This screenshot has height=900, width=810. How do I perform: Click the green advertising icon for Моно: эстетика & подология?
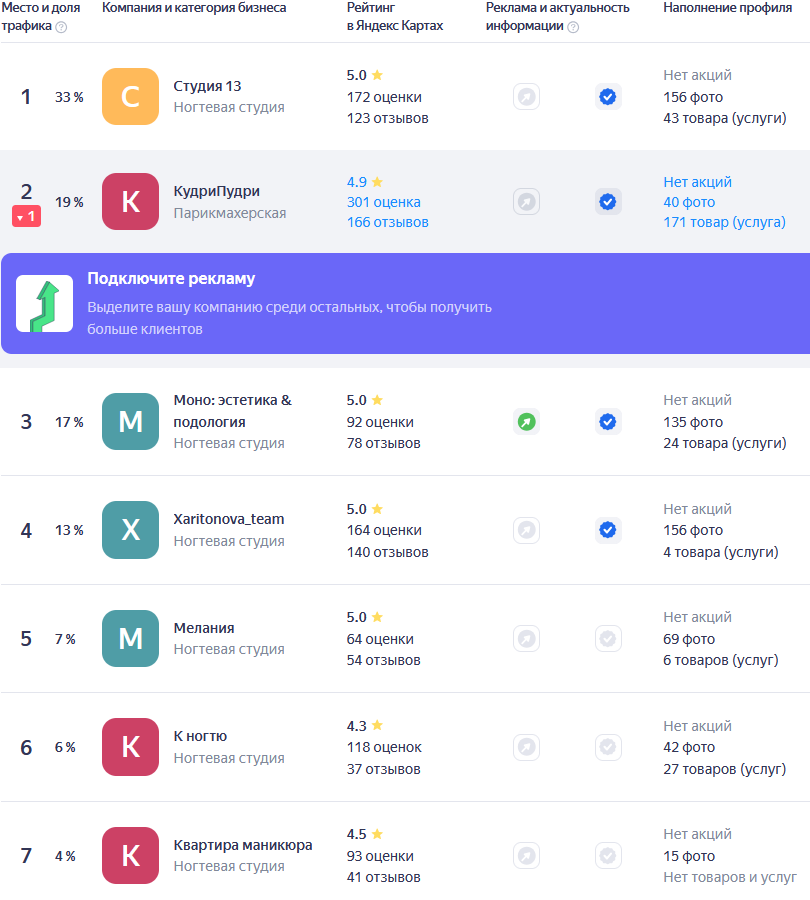pyautogui.click(x=527, y=422)
